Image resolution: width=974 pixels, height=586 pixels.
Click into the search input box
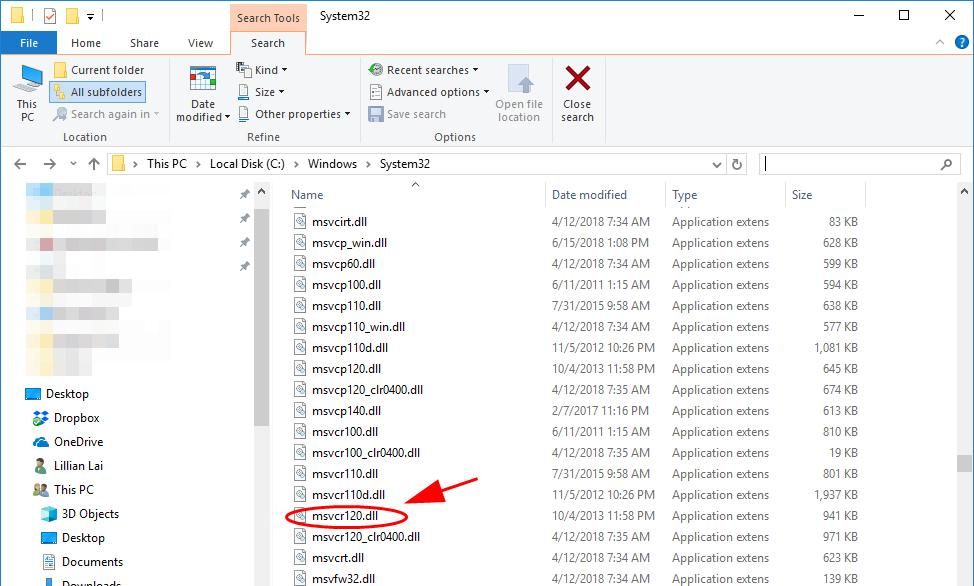pyautogui.click(x=850, y=164)
